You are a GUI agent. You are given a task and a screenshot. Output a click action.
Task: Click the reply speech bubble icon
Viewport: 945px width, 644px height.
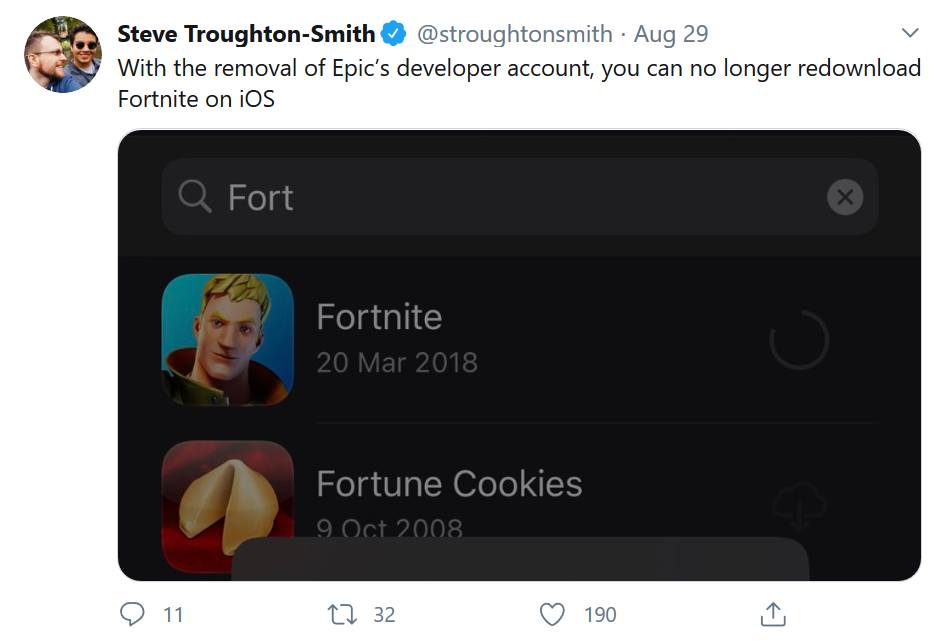click(x=133, y=613)
